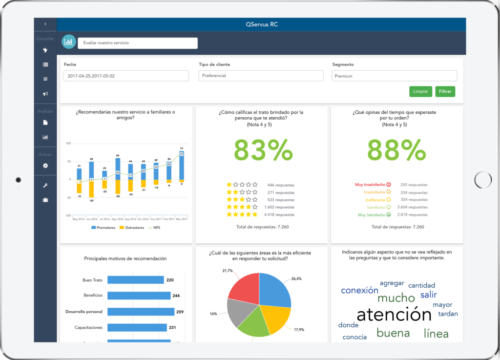Click the four-star rating row
This screenshot has height=360, width=500.
click(x=261, y=207)
